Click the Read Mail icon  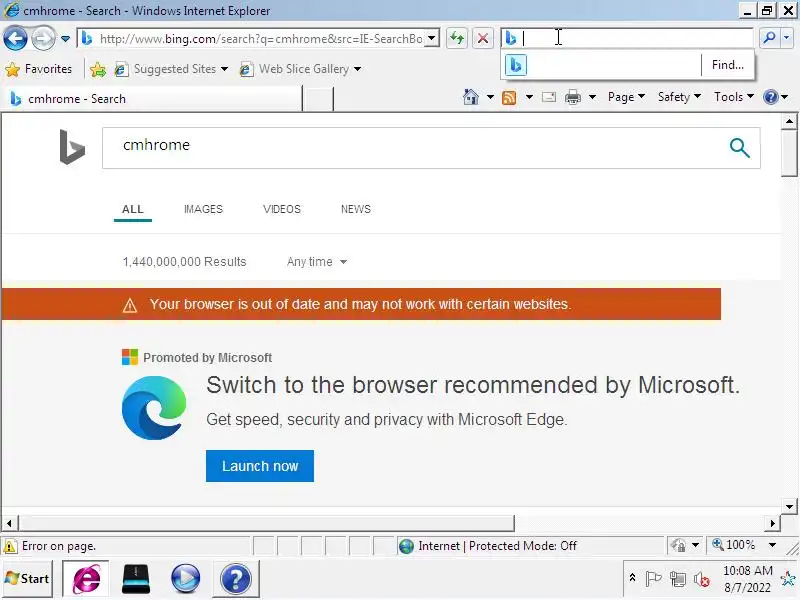tap(549, 97)
